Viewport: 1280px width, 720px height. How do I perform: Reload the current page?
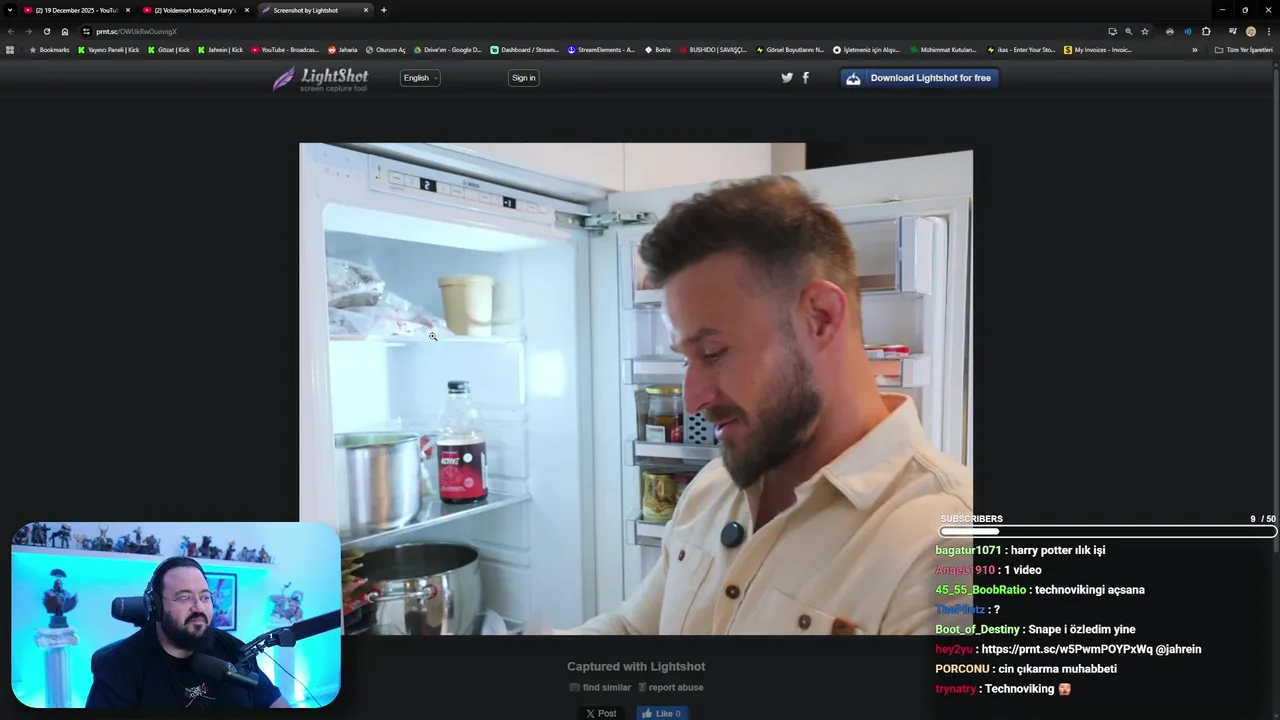(46, 31)
